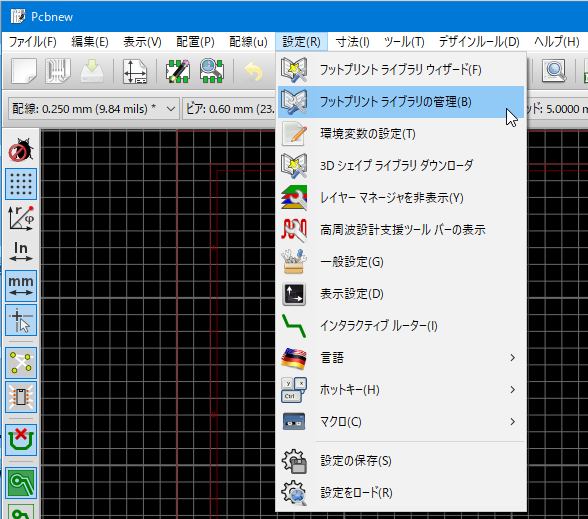Hide the board ratsnest icon
Screen dimensions: 588x519
coord(21,363)
